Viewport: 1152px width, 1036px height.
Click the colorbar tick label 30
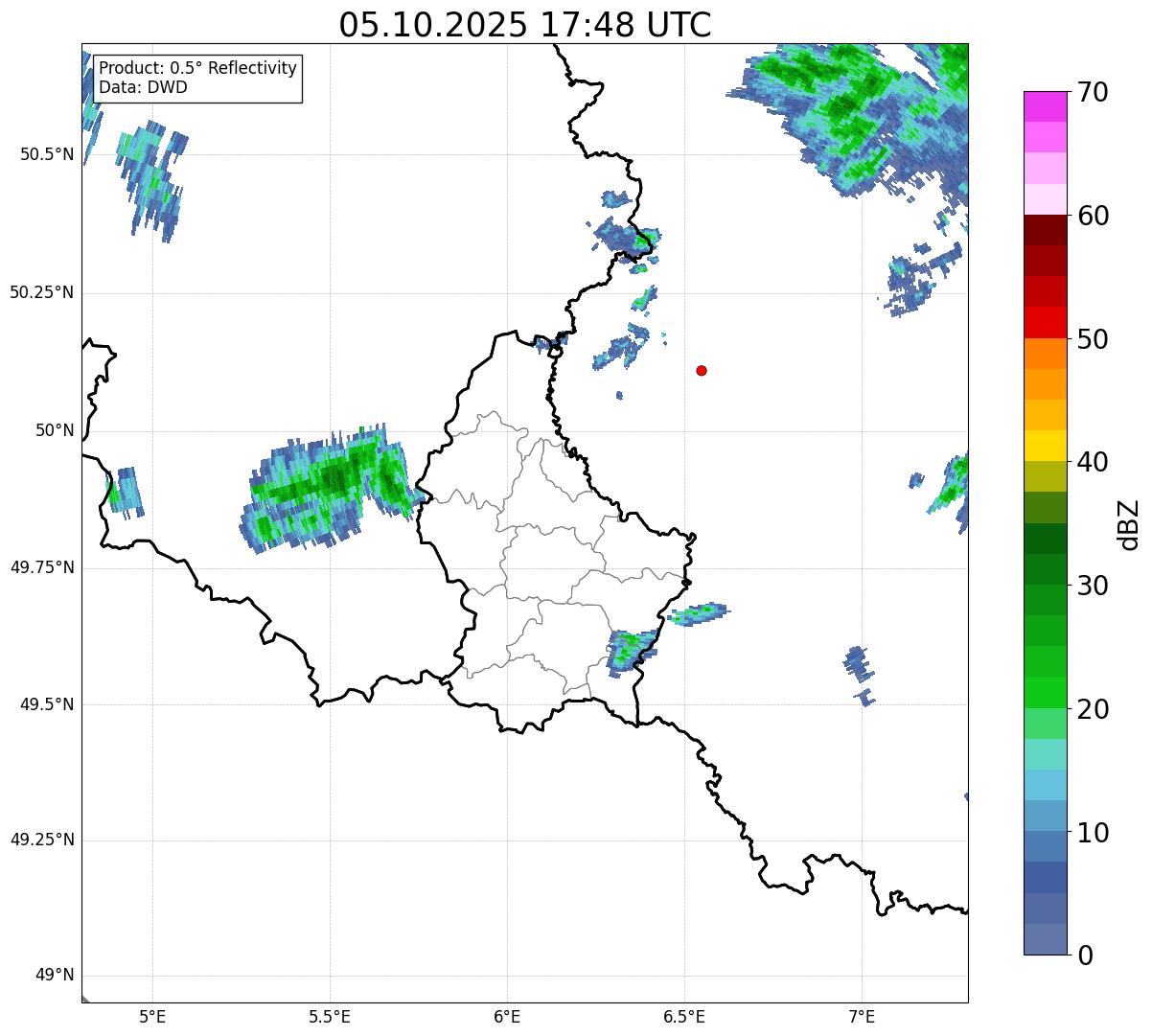pos(1093,586)
